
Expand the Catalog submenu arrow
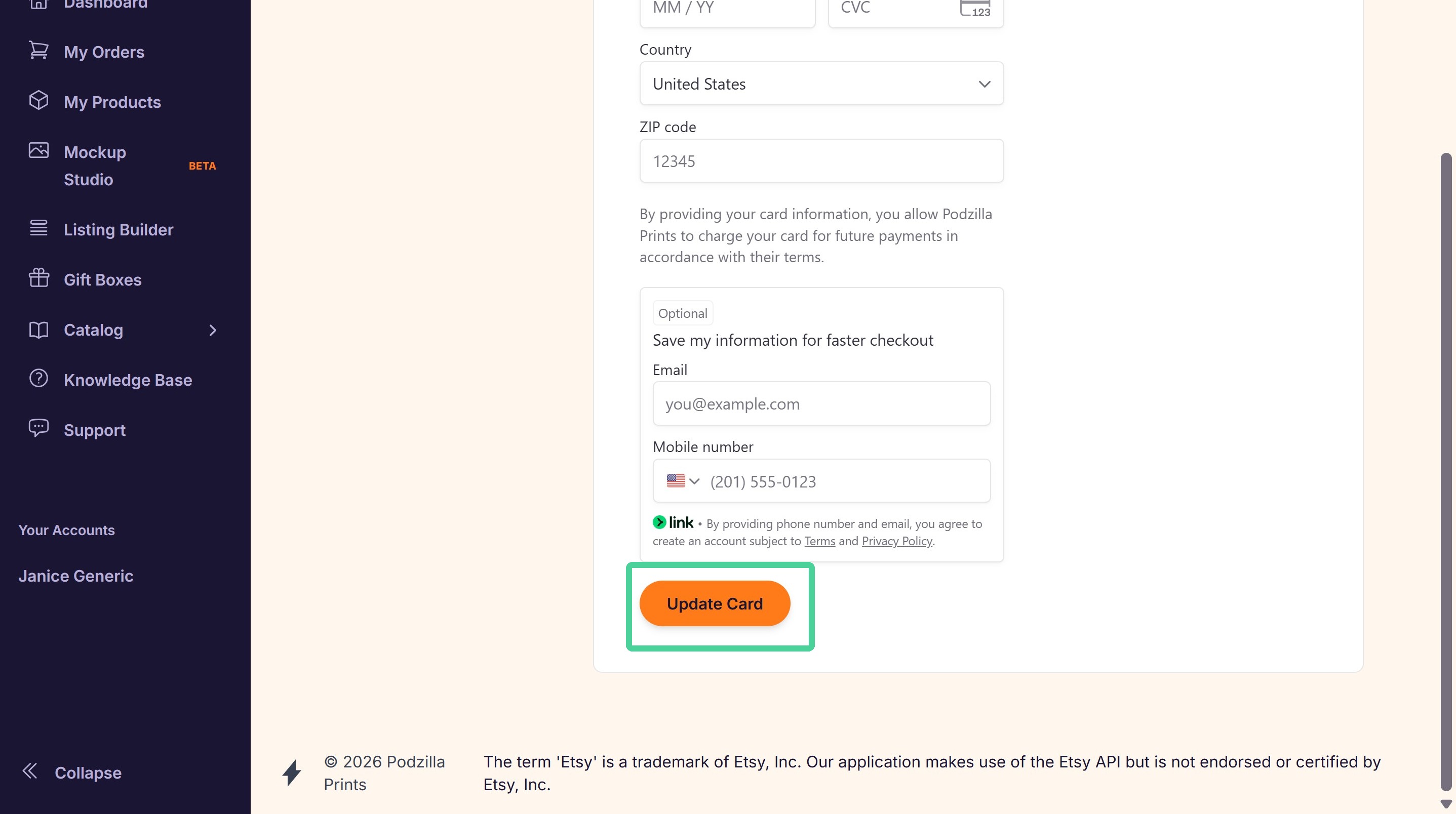click(x=213, y=331)
